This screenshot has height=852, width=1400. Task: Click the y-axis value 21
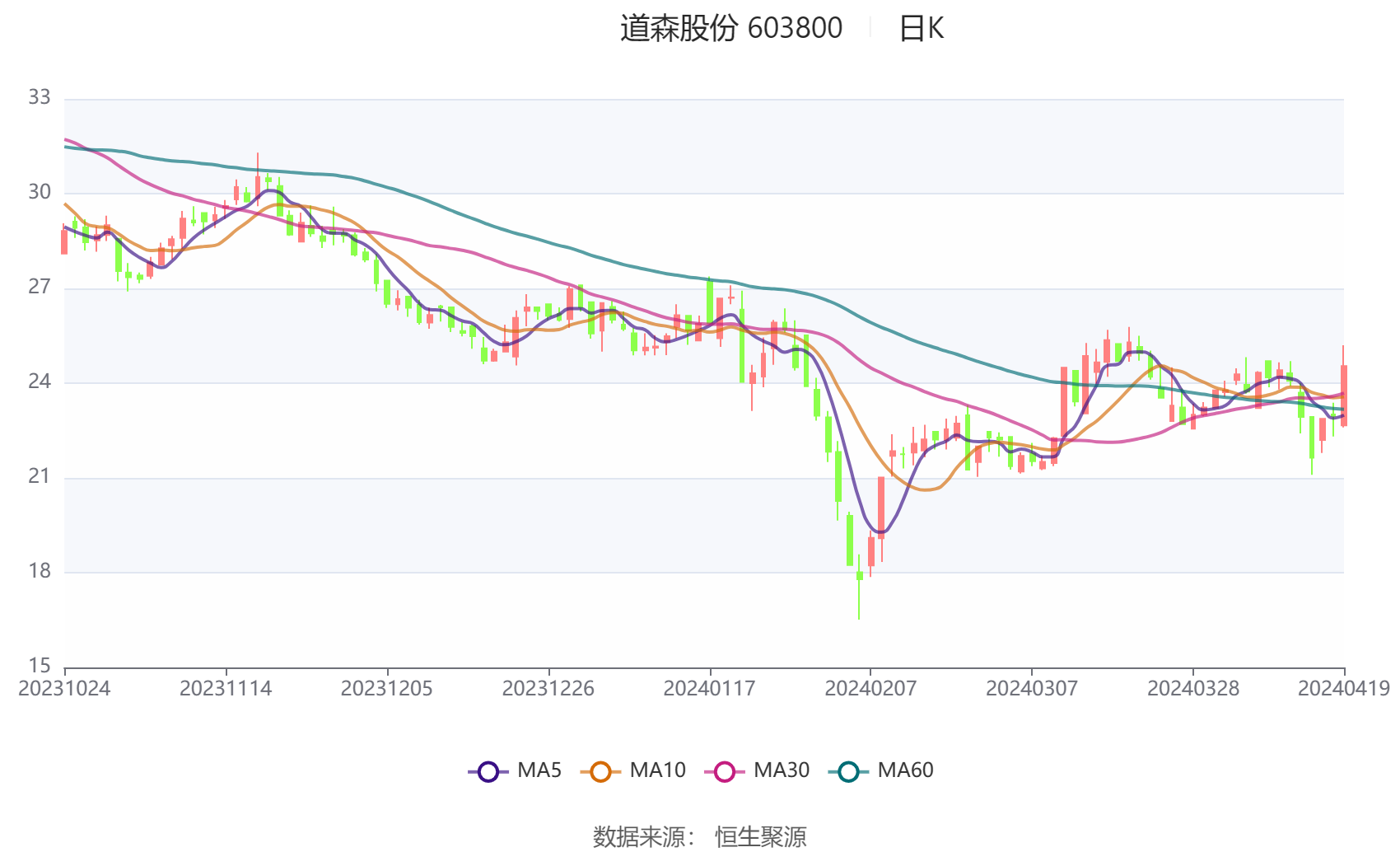click(40, 476)
